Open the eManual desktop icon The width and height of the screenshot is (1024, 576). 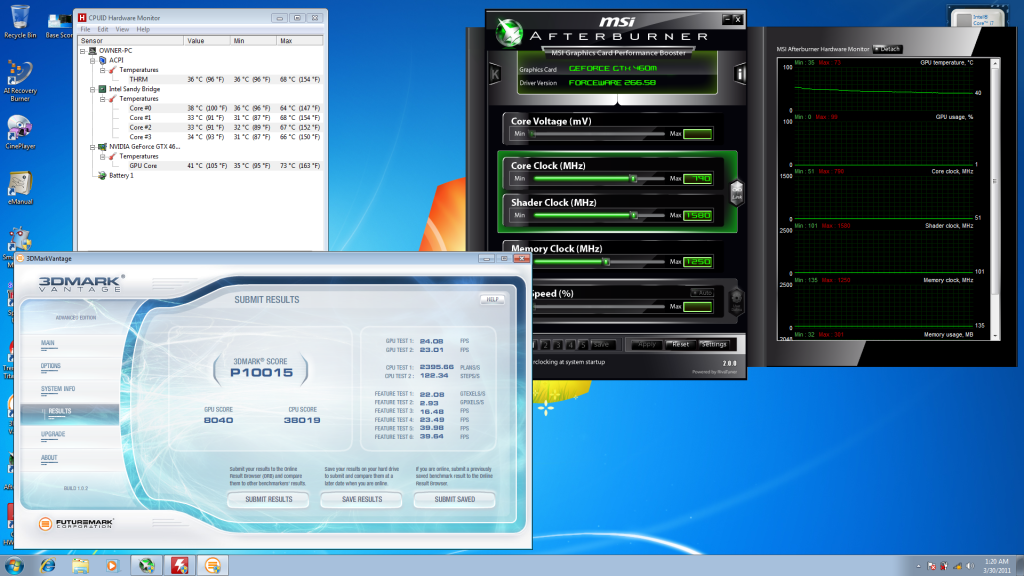(20, 187)
